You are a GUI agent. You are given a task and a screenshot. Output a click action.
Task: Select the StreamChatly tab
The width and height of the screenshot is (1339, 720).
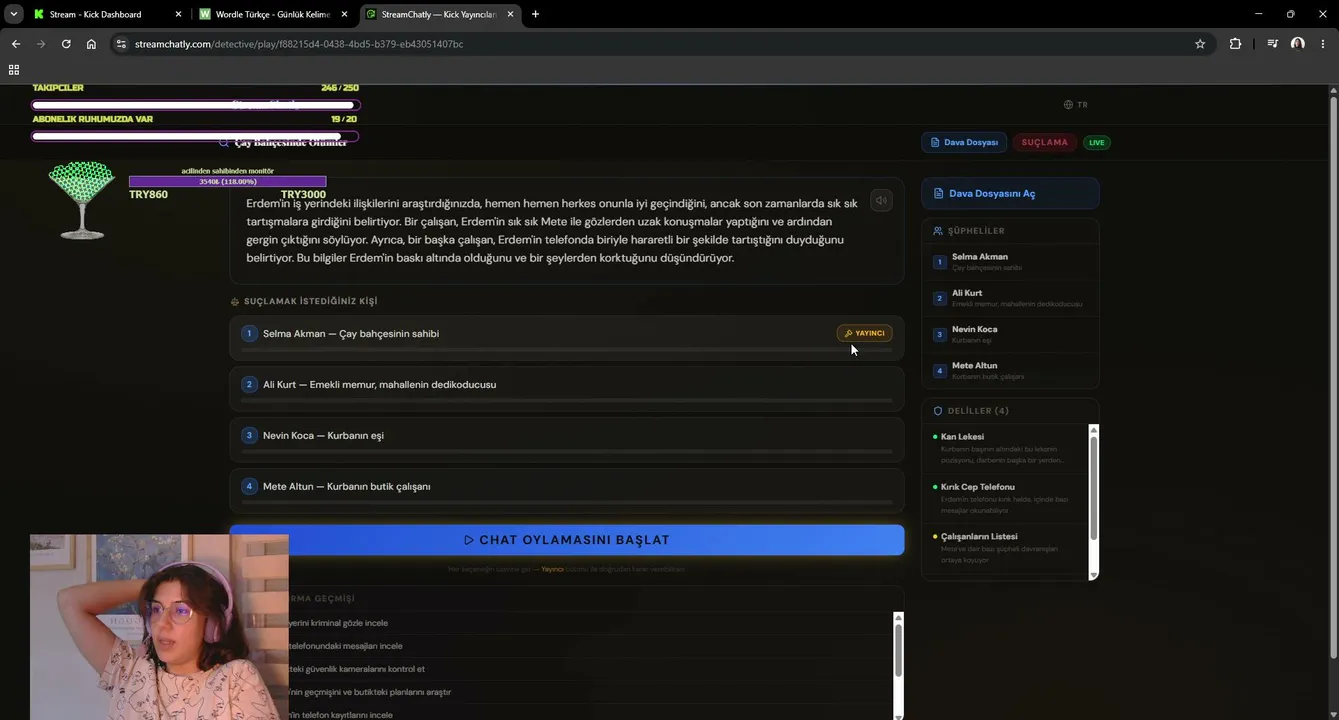point(439,14)
